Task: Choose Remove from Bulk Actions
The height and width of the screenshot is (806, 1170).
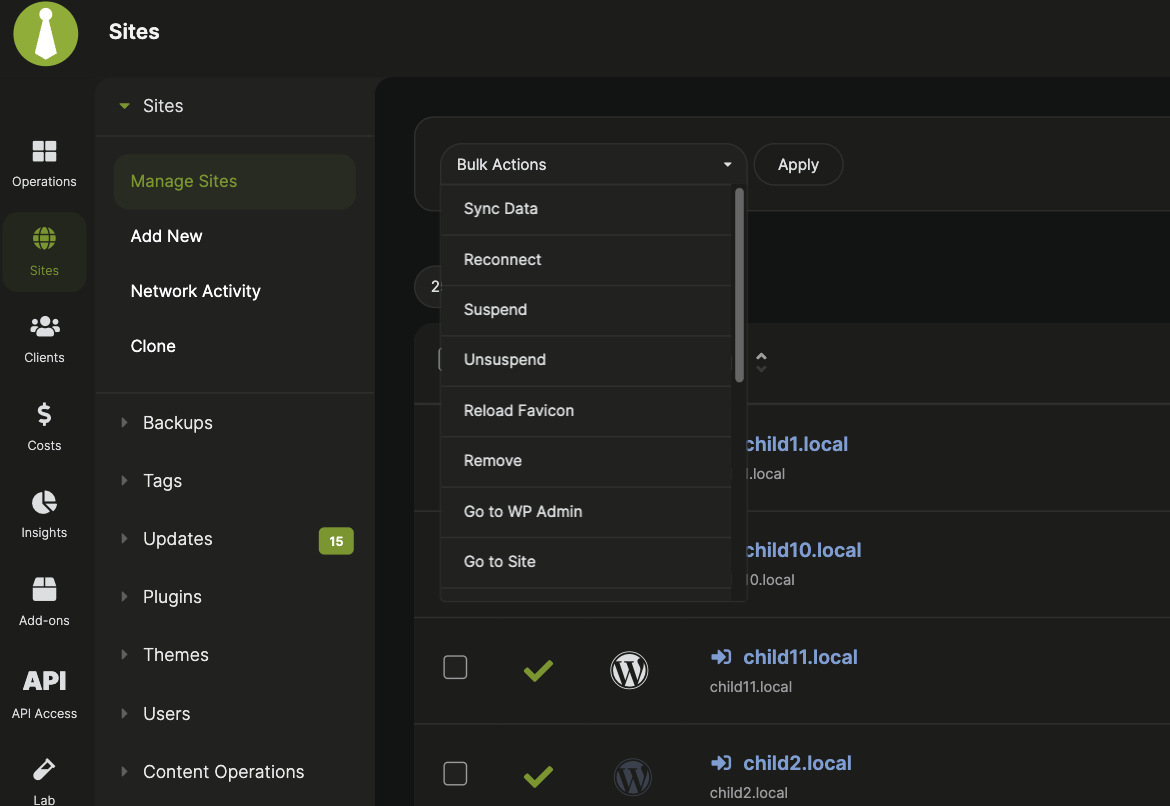Action: pyautogui.click(x=586, y=461)
